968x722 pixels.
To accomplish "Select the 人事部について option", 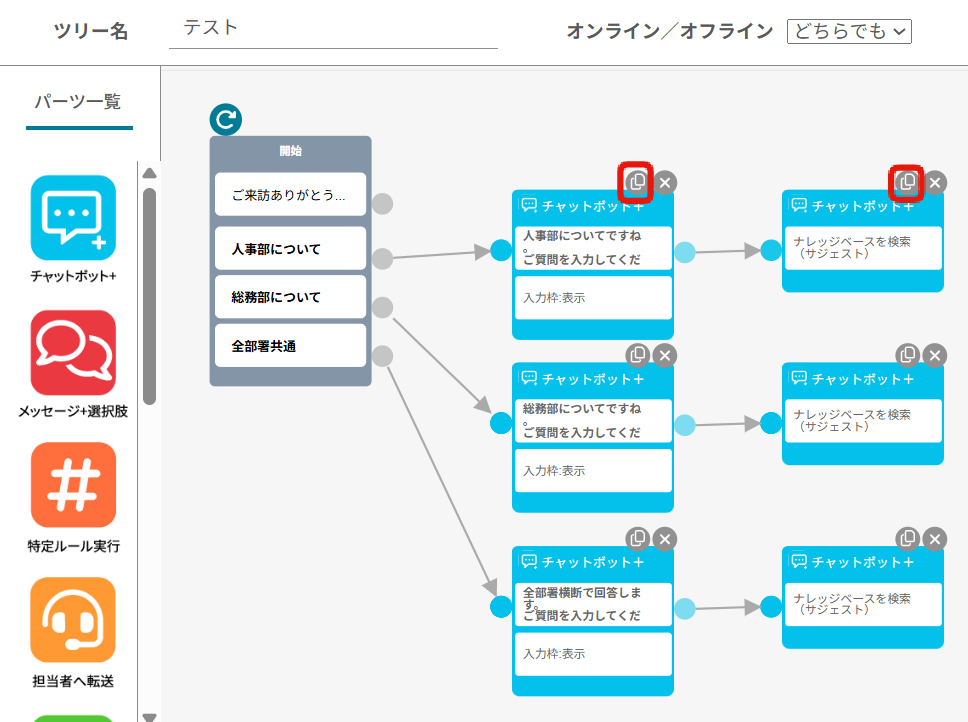I will (290, 248).
